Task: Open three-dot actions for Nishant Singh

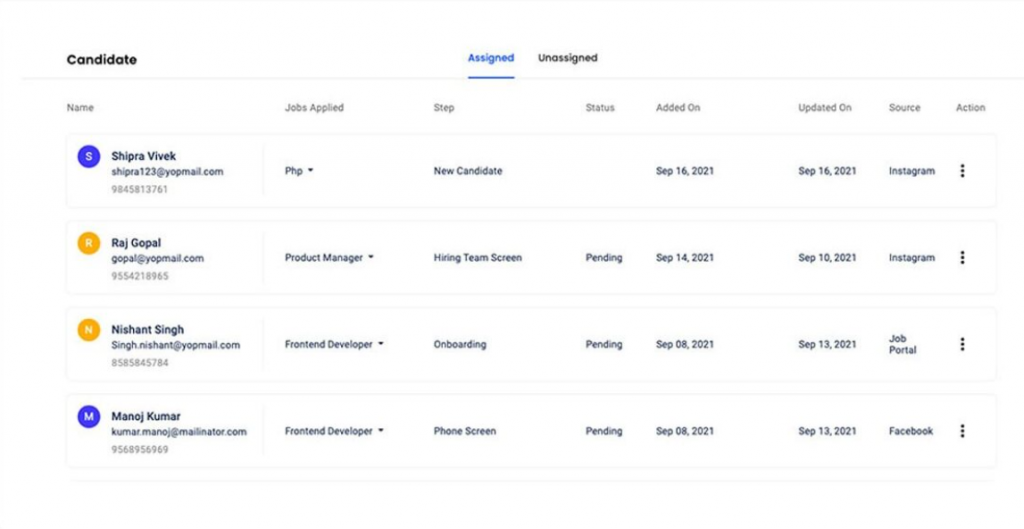Action: coord(962,344)
